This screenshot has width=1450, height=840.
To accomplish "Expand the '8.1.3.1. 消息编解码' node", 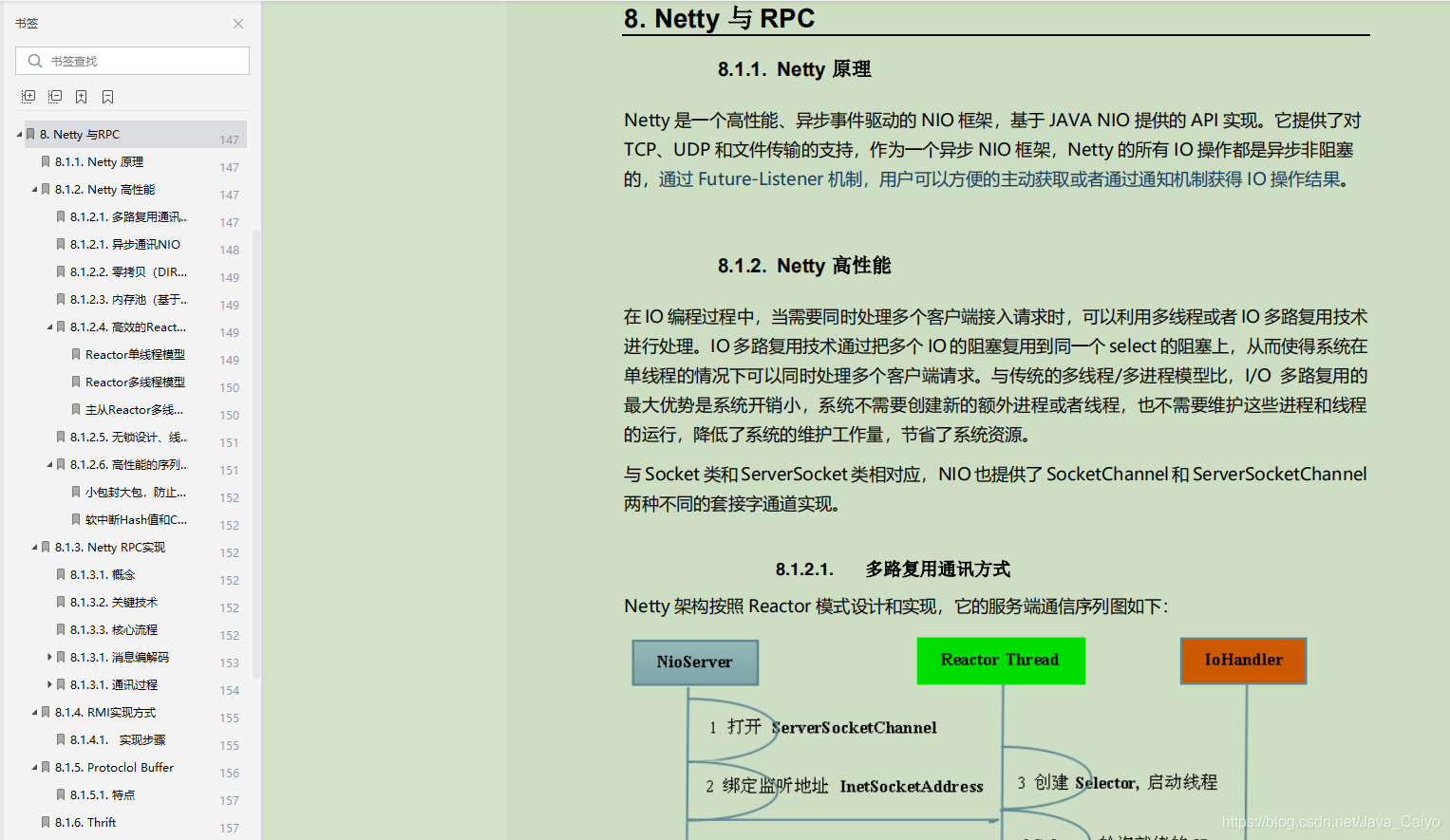I will tap(50, 657).
